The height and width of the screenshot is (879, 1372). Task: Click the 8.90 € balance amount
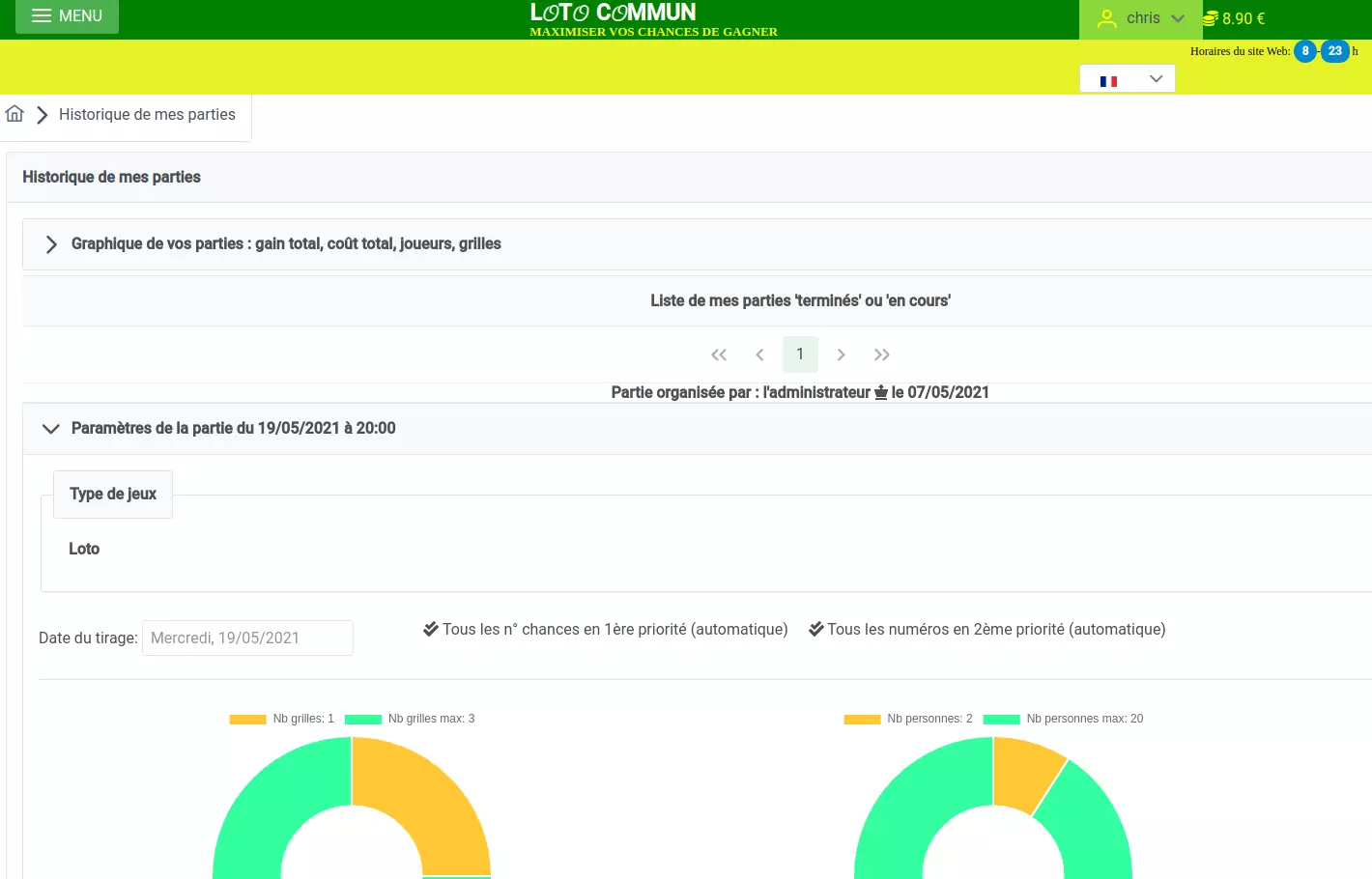(1243, 18)
